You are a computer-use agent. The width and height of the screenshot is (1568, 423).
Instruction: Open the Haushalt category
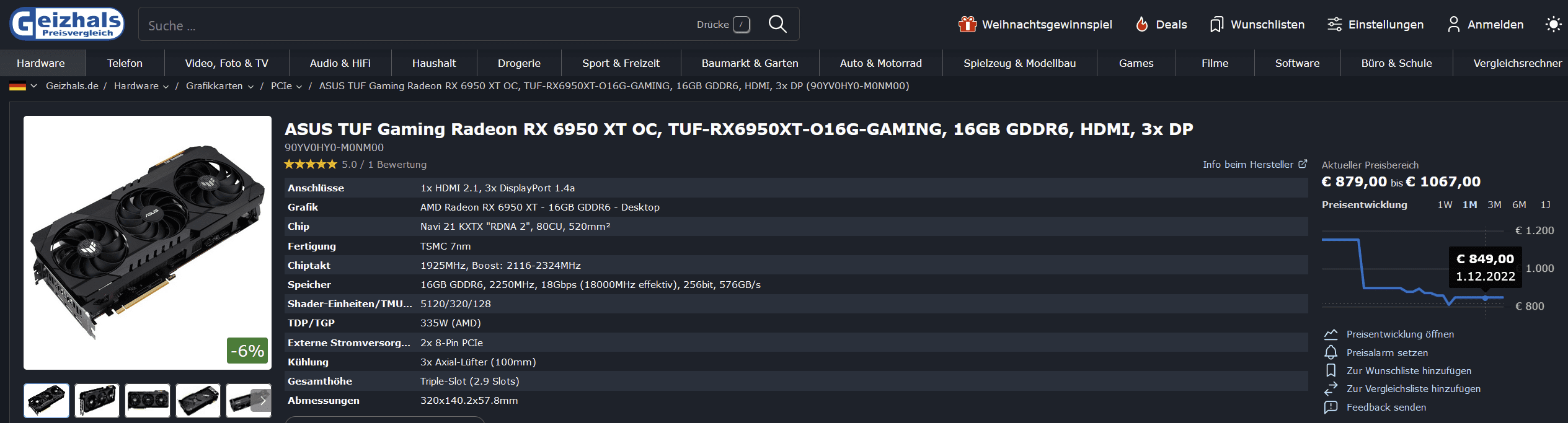tap(434, 63)
